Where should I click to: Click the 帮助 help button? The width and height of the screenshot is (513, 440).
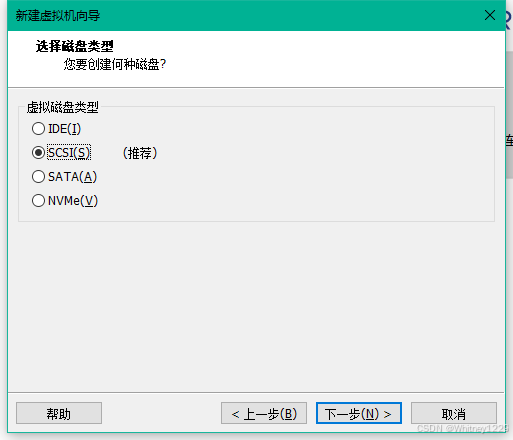coord(59,413)
